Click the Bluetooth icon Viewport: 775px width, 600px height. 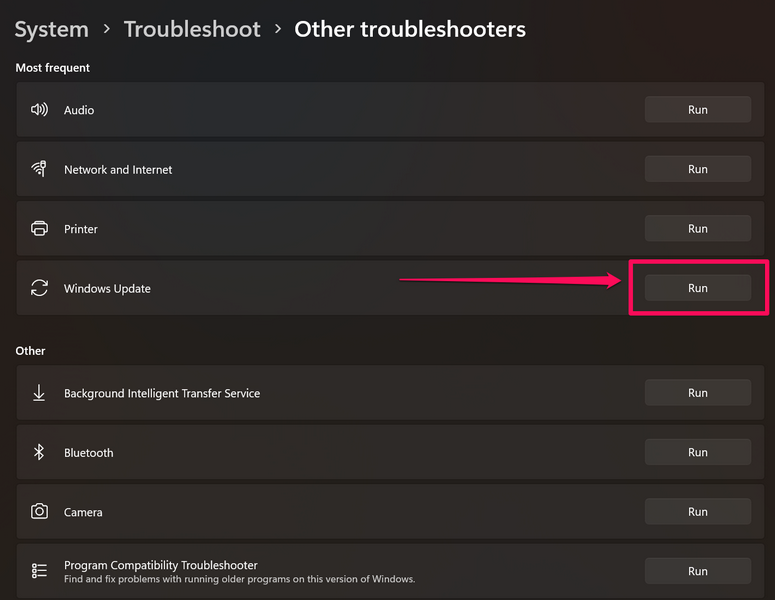pos(40,452)
